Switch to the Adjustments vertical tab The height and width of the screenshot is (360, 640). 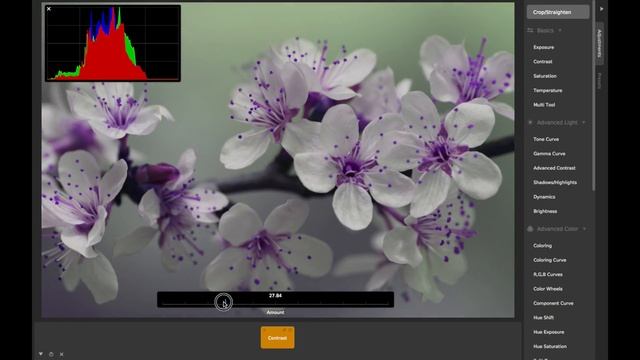point(600,43)
